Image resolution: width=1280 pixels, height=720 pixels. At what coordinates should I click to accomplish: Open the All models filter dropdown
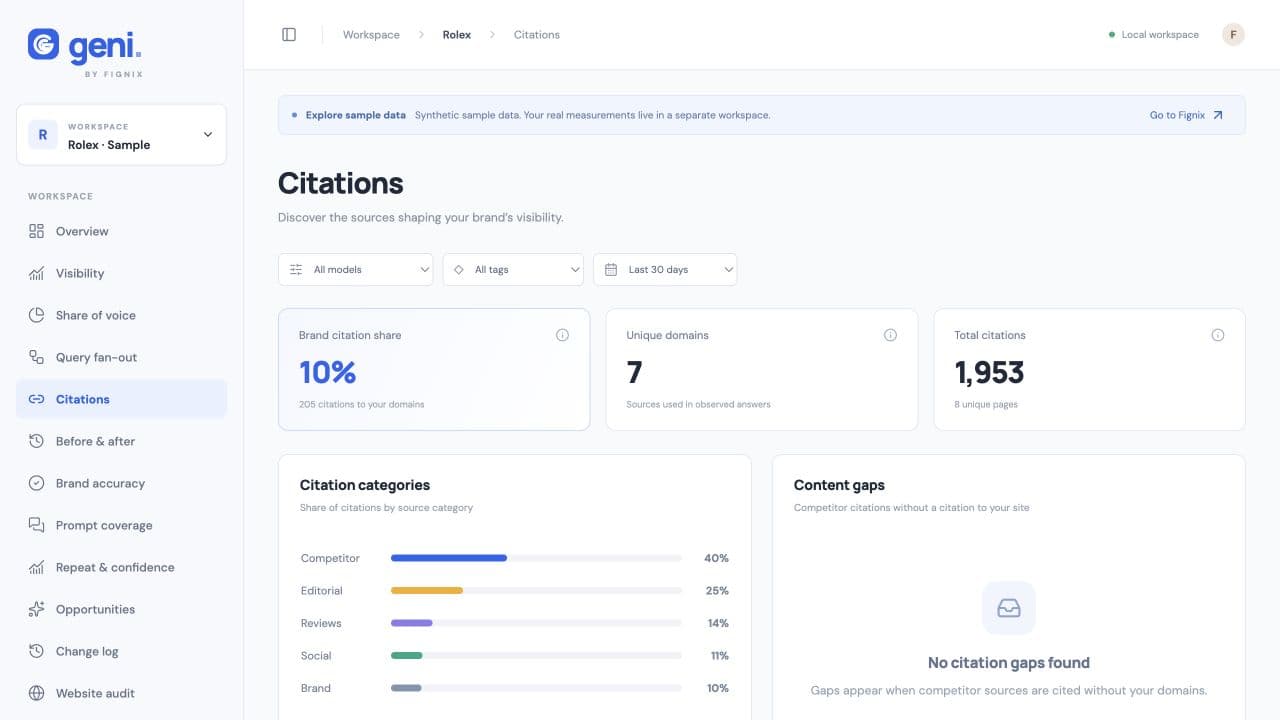pyautogui.click(x=355, y=270)
